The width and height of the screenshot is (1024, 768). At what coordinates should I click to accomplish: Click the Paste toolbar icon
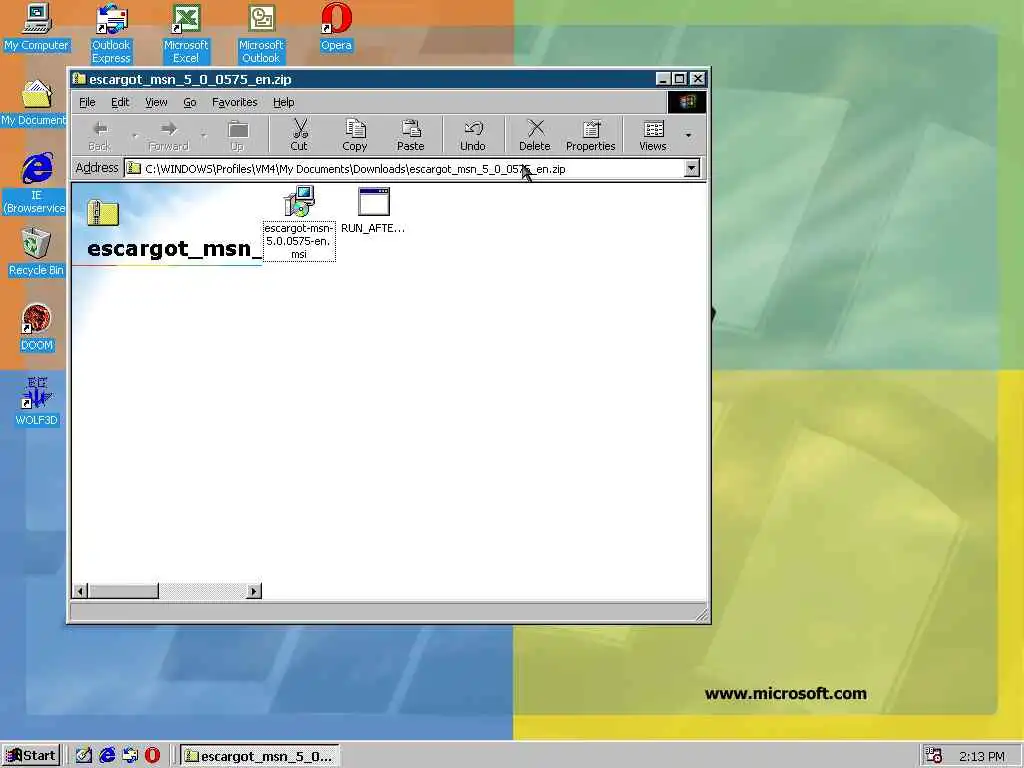pos(410,135)
